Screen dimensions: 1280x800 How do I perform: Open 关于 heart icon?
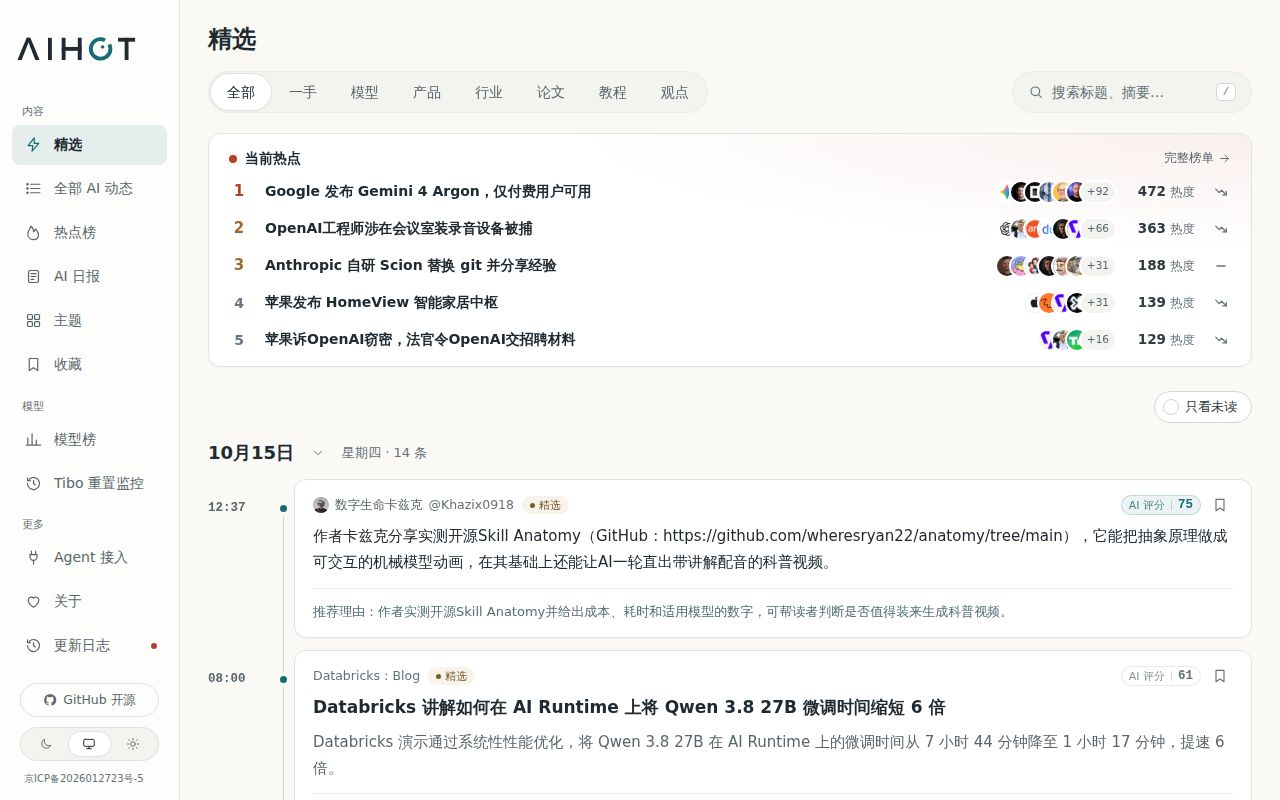point(33,602)
